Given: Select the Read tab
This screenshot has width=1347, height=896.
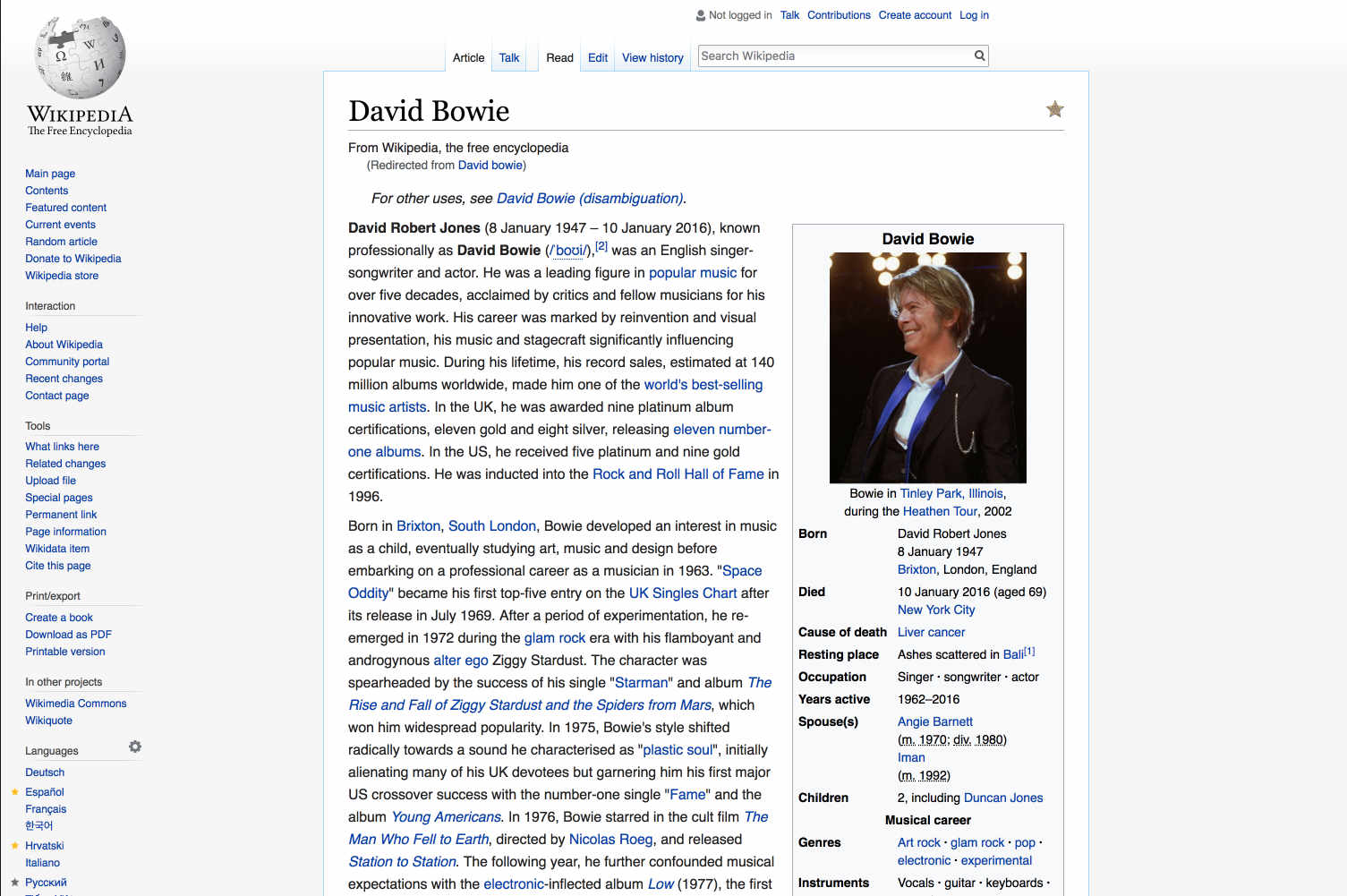Looking at the screenshot, I should point(559,57).
